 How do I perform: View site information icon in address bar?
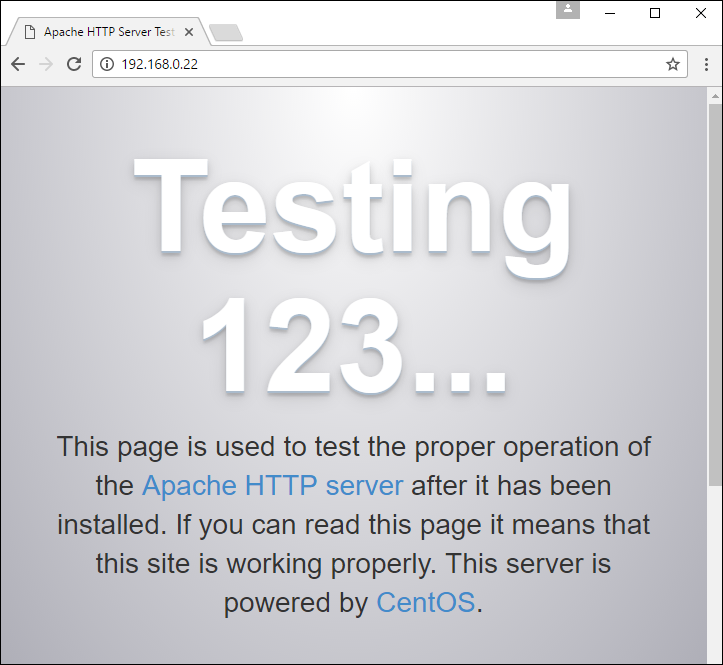point(107,64)
